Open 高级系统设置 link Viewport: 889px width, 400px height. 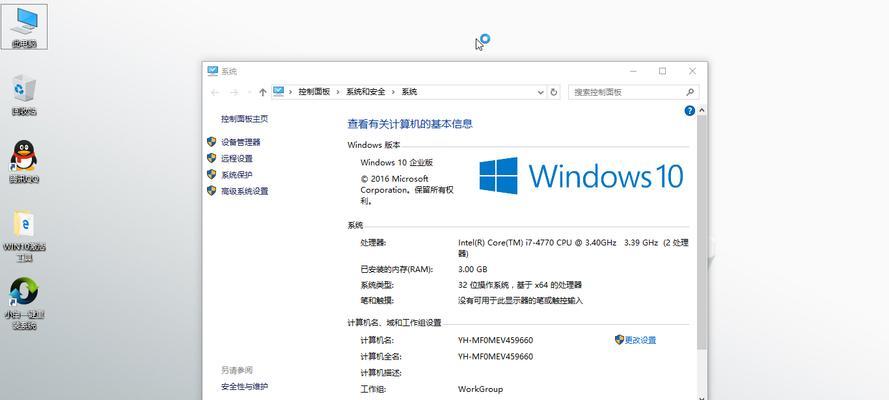[244, 192]
